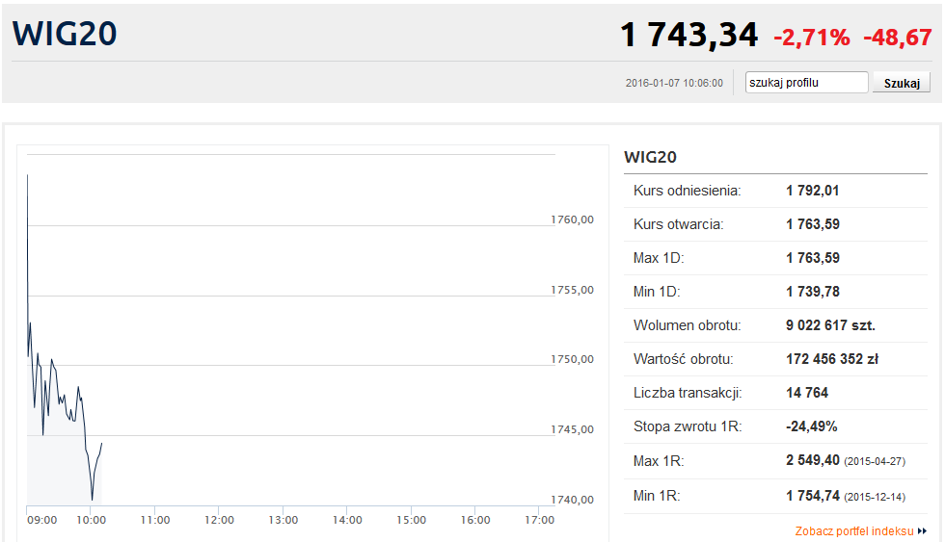The width and height of the screenshot is (945, 542).
Task: Select the Kurs odniesienia row label
Action: 687,190
